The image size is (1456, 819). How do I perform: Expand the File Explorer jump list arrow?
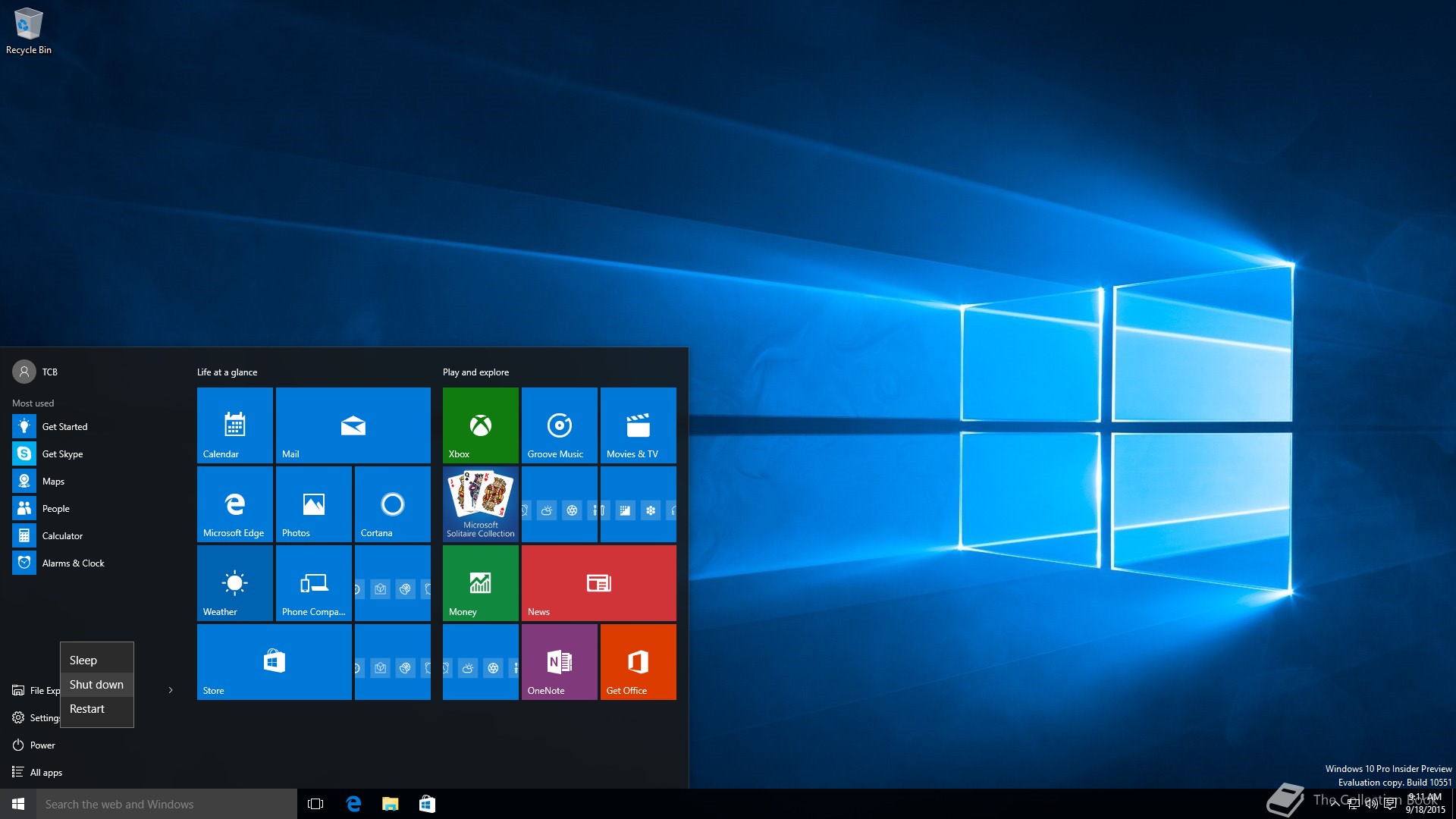point(171,690)
